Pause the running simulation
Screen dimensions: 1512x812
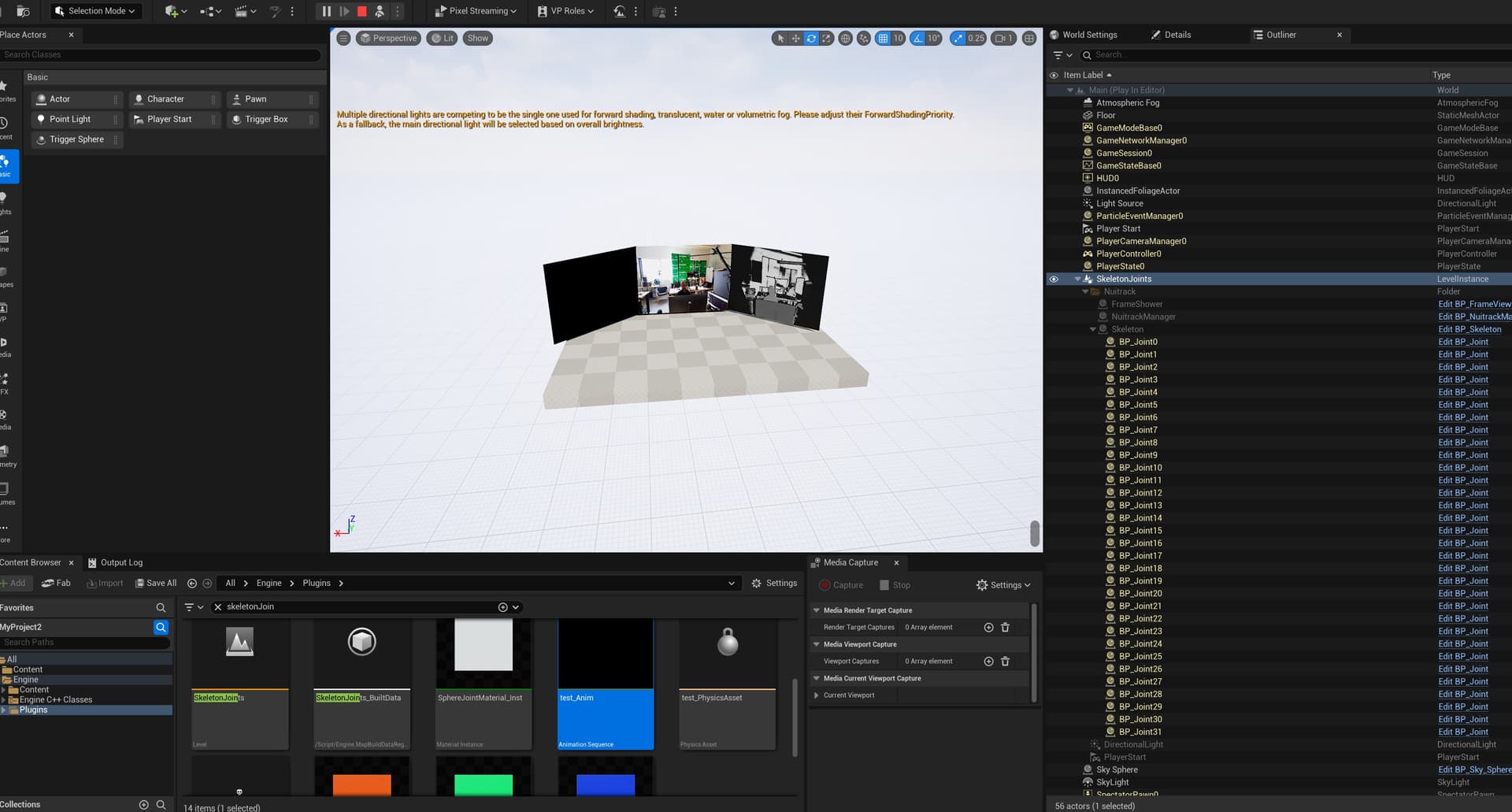pyautogui.click(x=326, y=11)
